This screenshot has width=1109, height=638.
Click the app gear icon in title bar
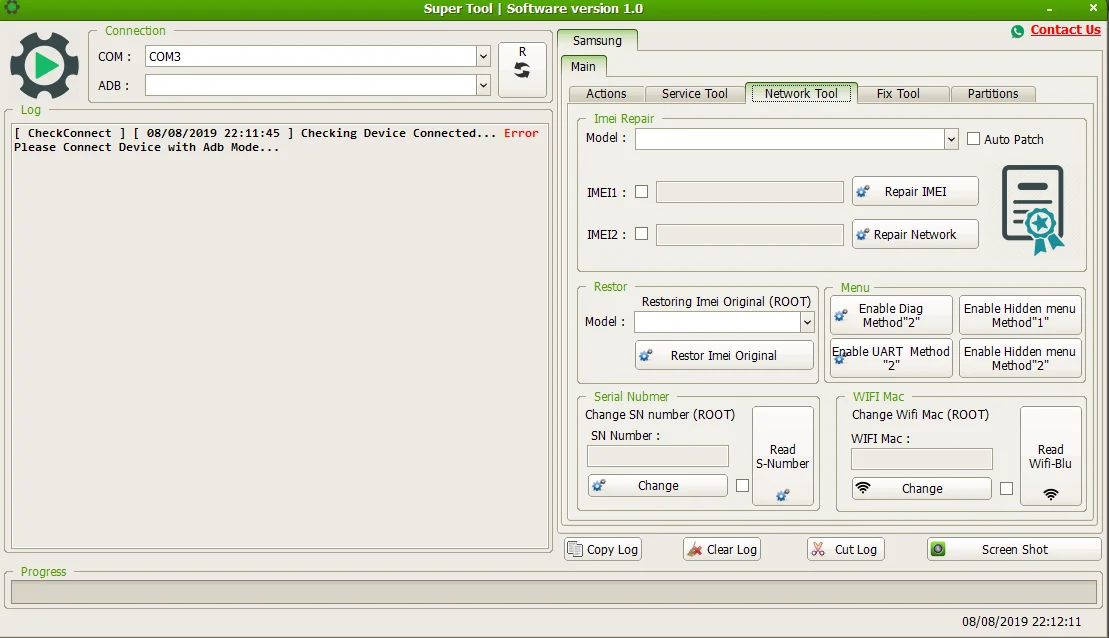tap(12, 8)
